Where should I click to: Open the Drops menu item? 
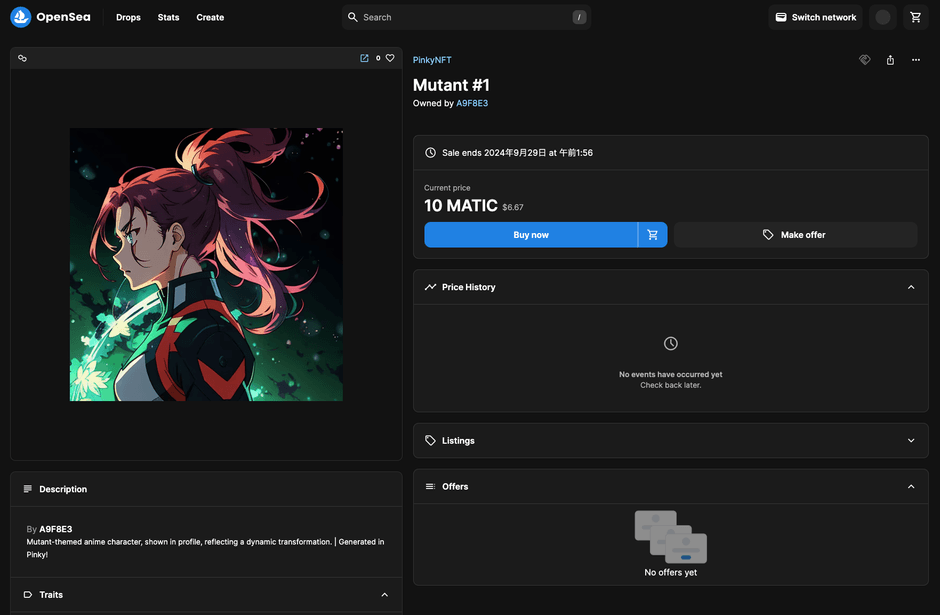(x=128, y=17)
